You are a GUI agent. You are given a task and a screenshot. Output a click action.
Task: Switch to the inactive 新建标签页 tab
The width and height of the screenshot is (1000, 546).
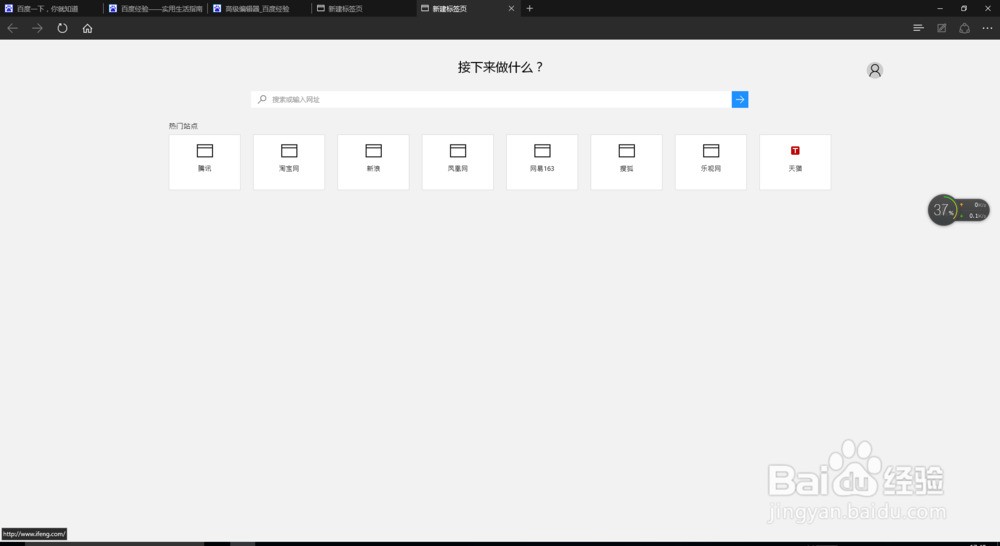364,8
